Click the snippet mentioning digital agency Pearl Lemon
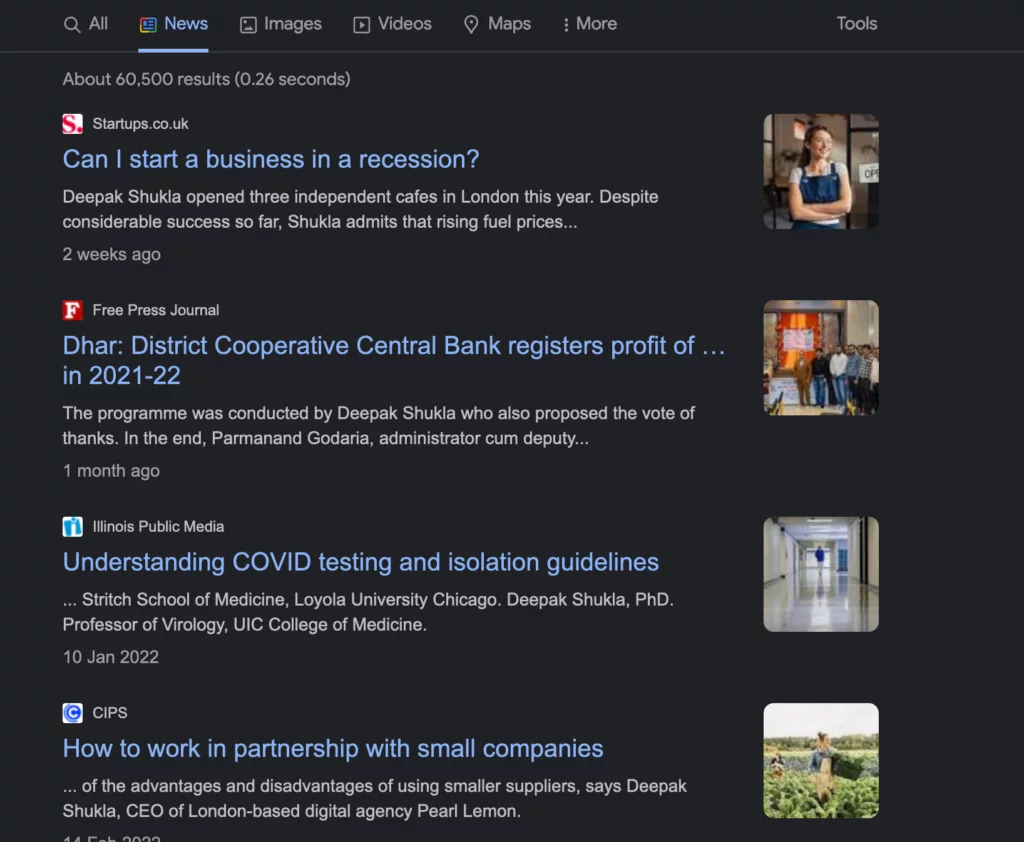This screenshot has width=1024, height=842. coord(375,798)
